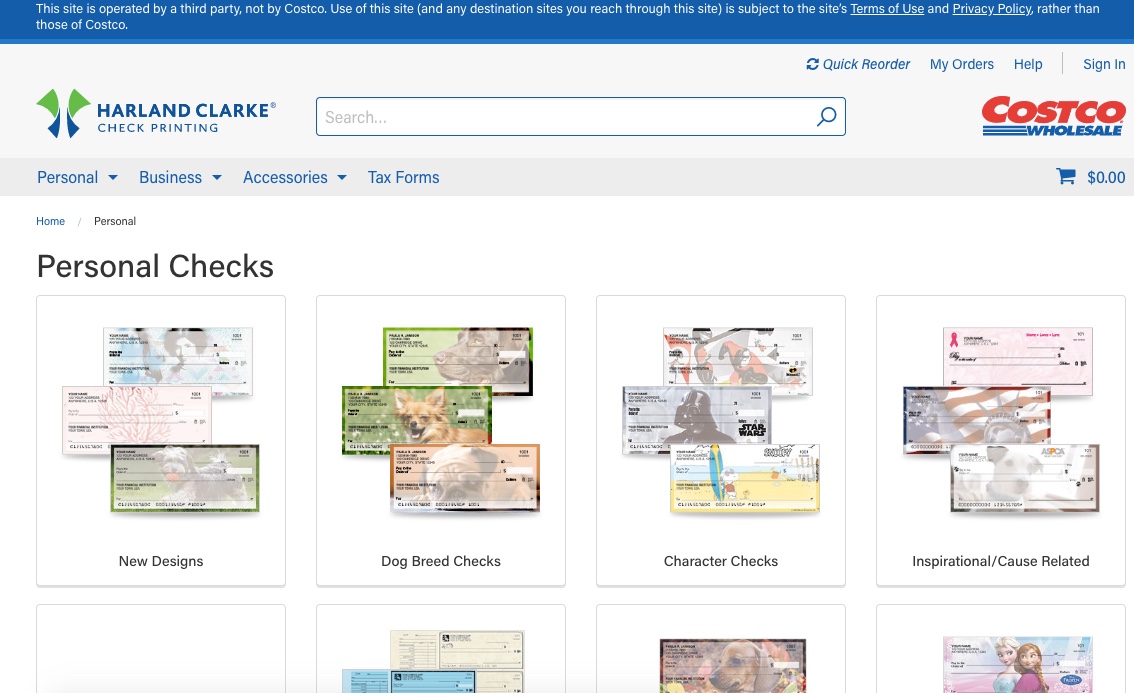Open the Harland Clarke logo homepage

156,114
